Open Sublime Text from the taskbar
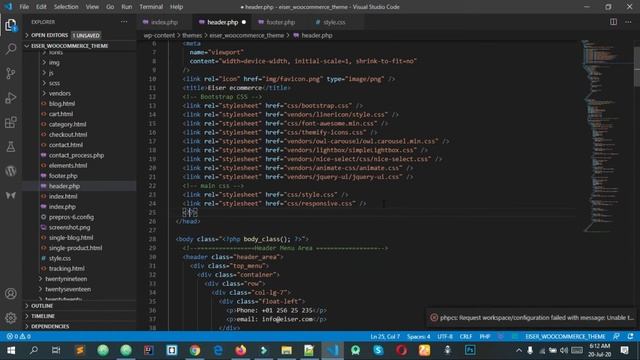Viewport: 640px width, 360px height. coord(80,350)
